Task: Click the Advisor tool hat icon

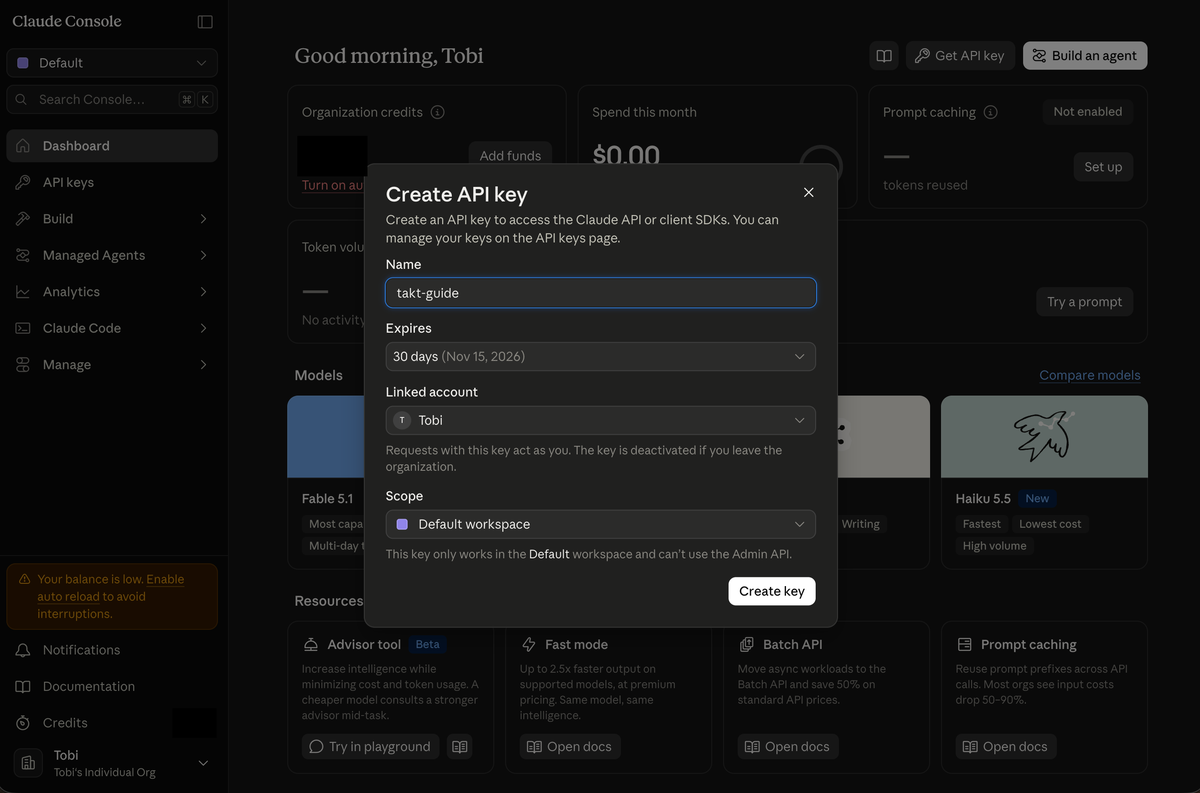Action: 310,645
